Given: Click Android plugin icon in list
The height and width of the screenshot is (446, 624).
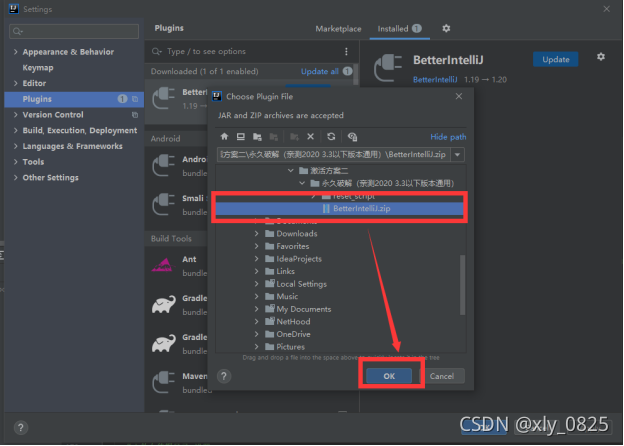Looking at the screenshot, I should (164, 165).
